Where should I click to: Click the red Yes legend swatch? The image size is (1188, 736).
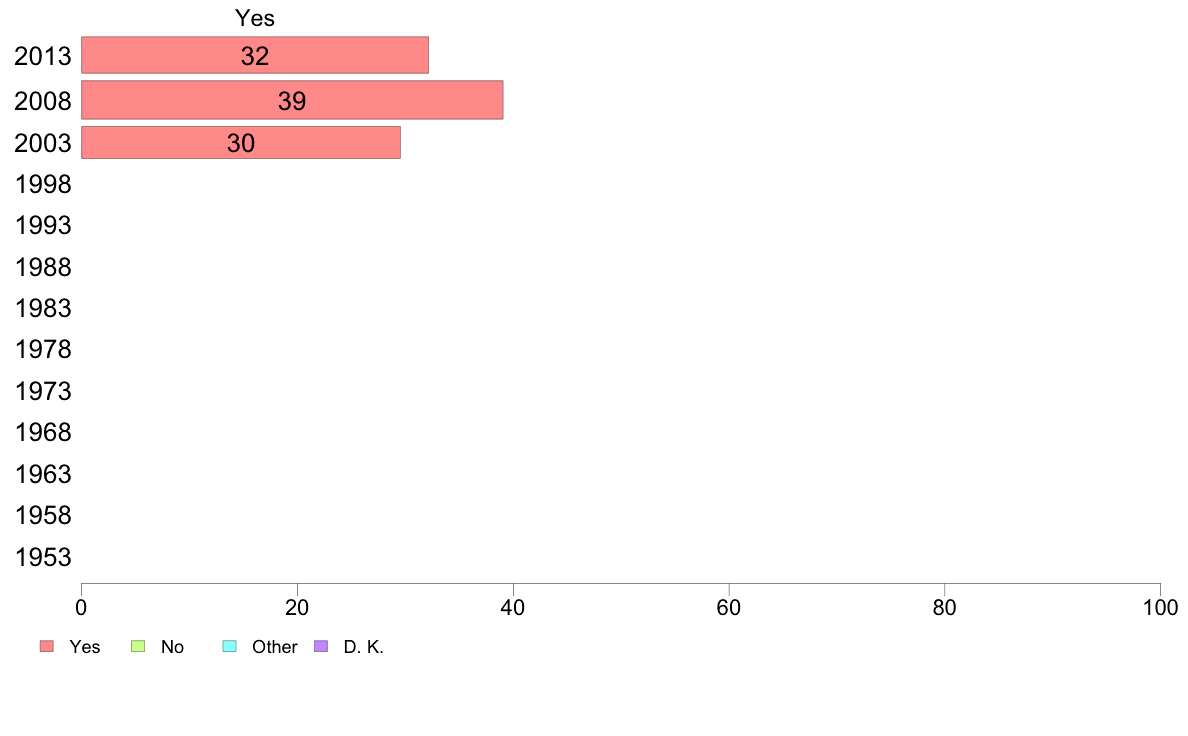pos(47,647)
